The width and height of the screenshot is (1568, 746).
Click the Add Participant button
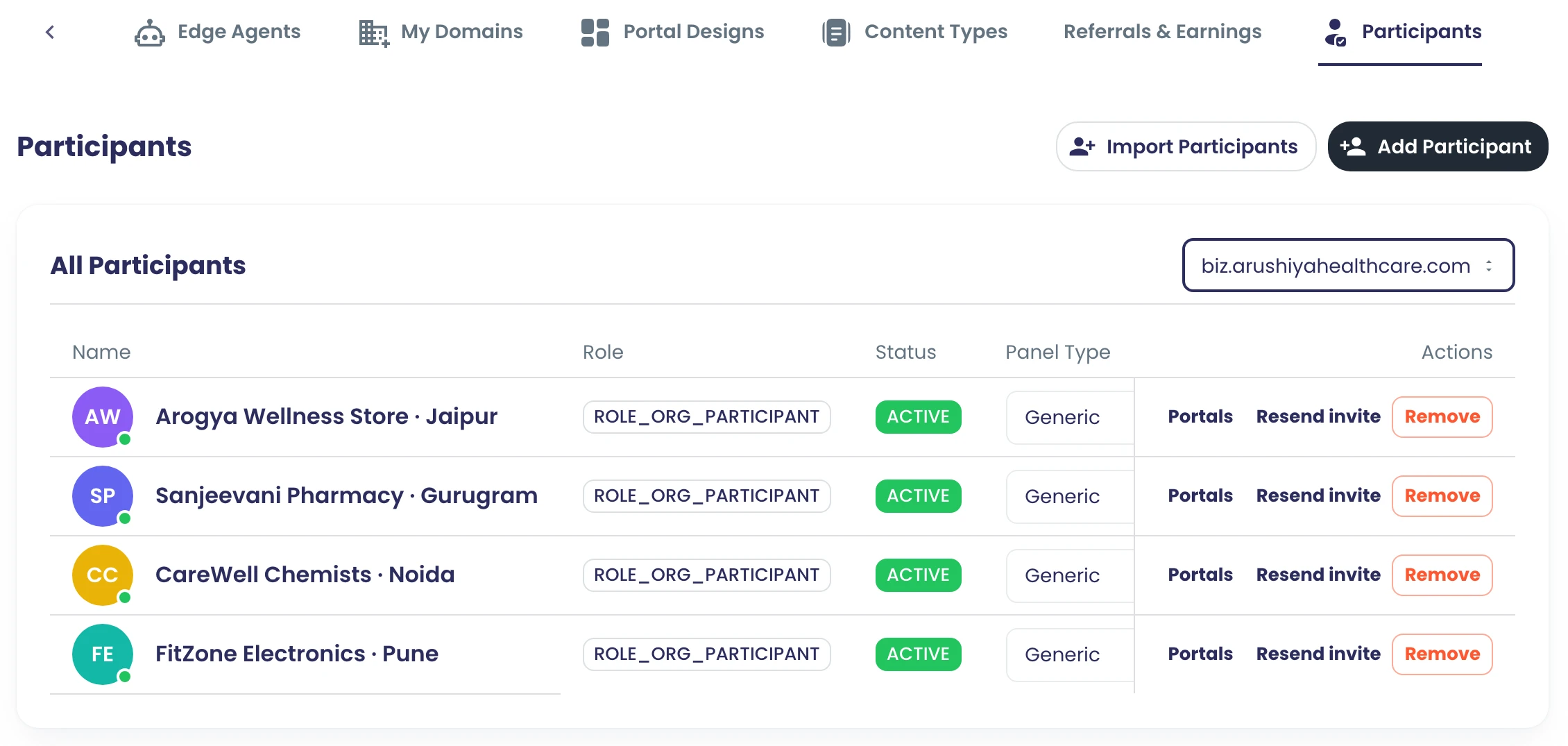click(1438, 146)
